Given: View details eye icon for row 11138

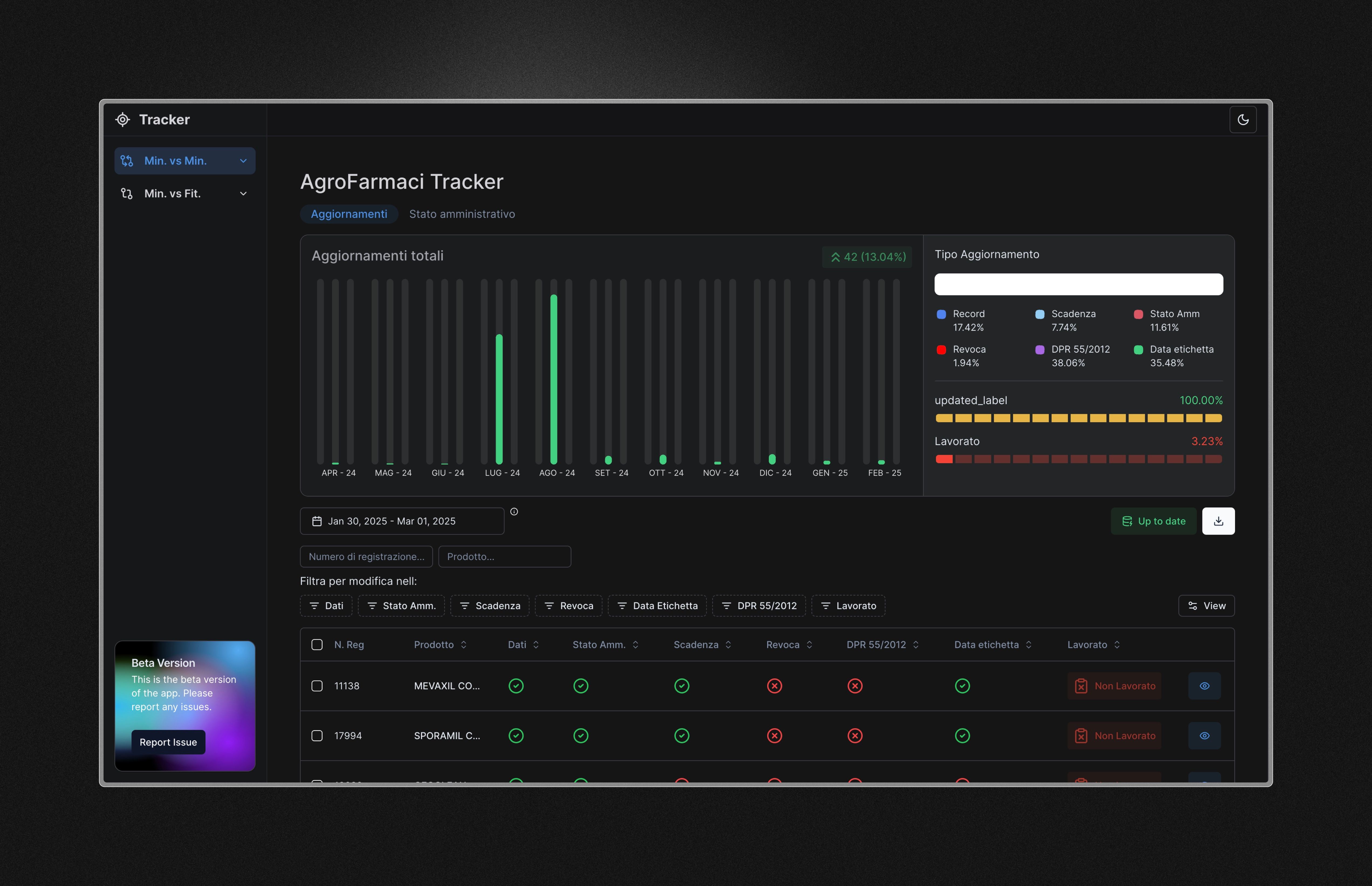Looking at the screenshot, I should pos(1204,686).
